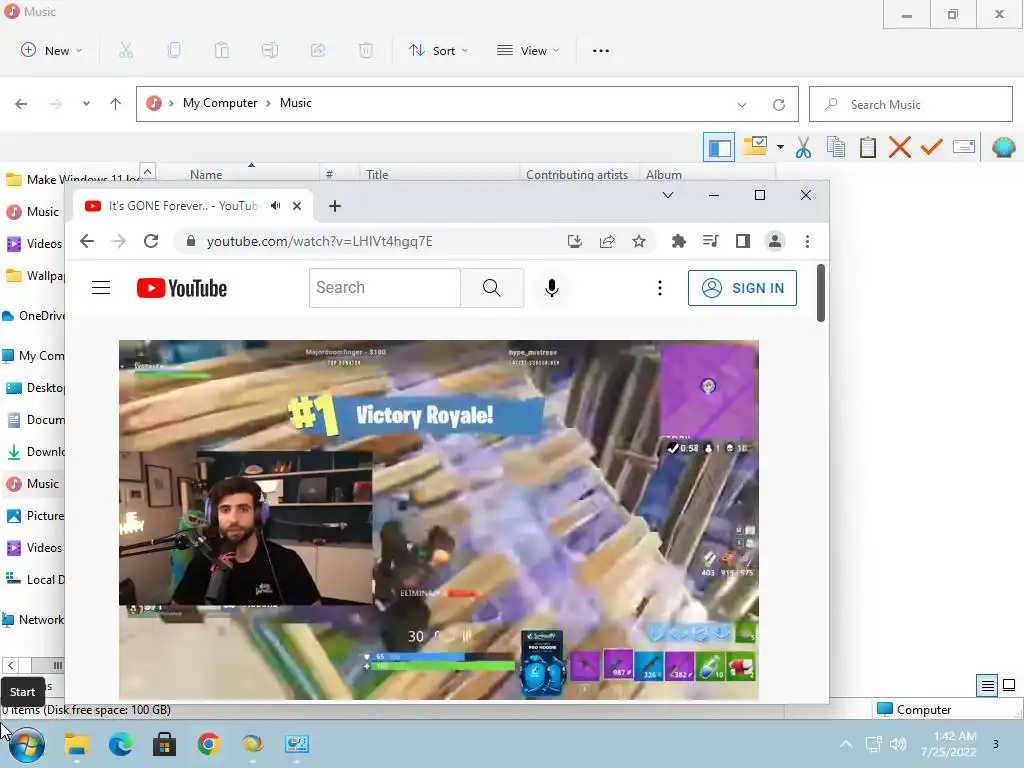The image size is (1024, 768).
Task: Open the Start menu orb on taskbar
Action: [27, 744]
